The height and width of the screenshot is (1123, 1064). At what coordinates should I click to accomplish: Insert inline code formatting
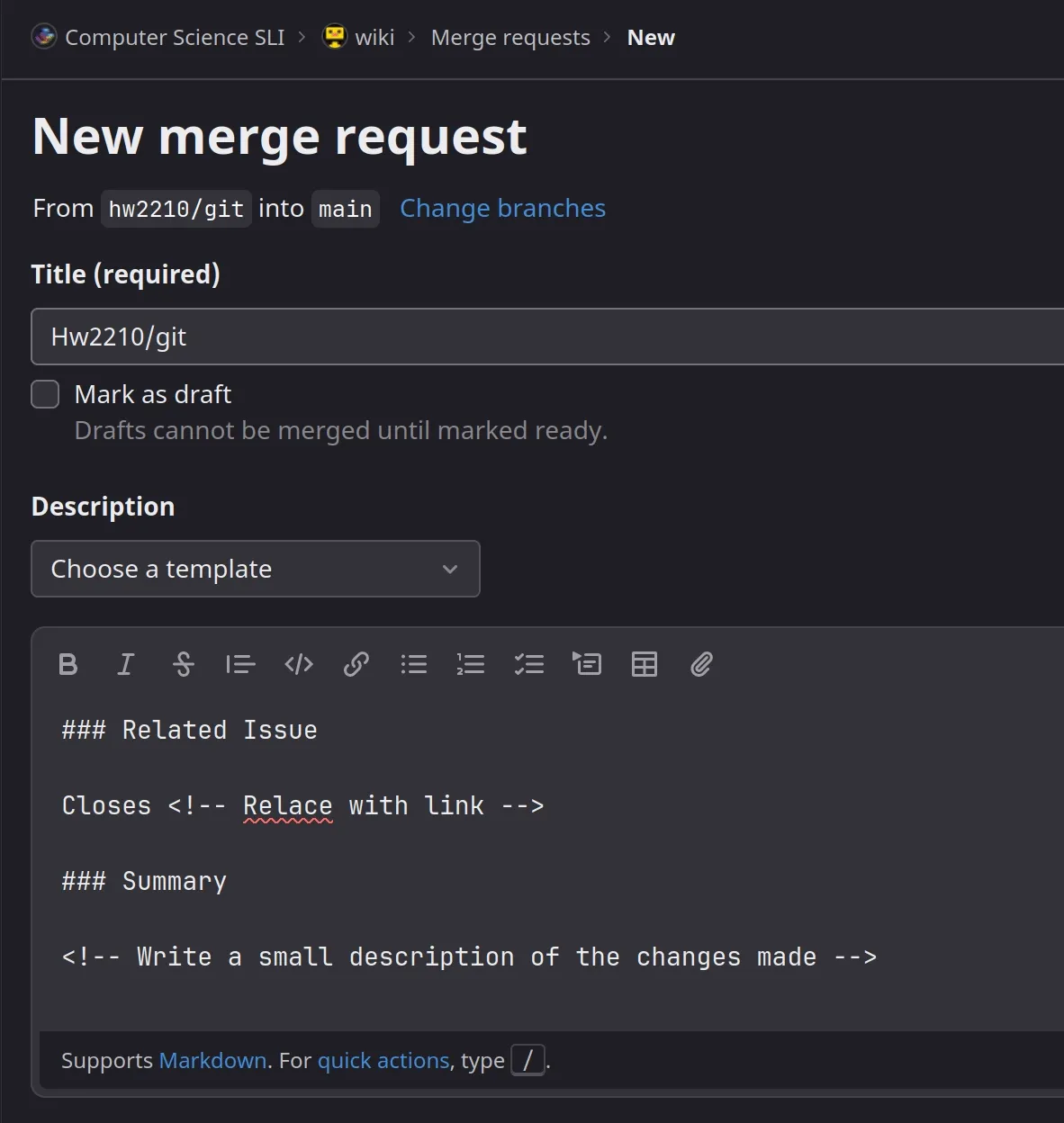(x=298, y=664)
